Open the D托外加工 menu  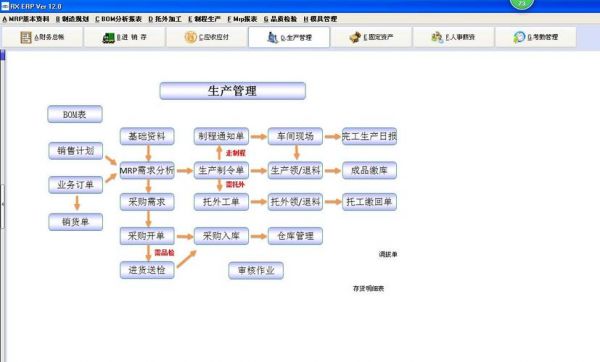click(165, 19)
